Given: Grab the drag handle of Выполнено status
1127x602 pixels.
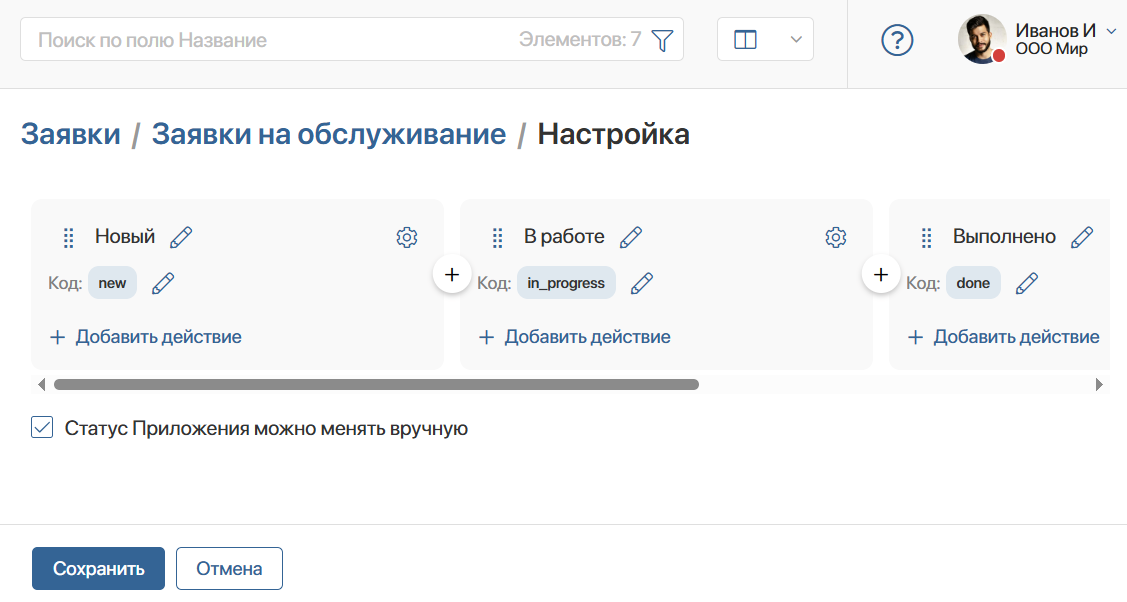Looking at the screenshot, I should point(926,237).
